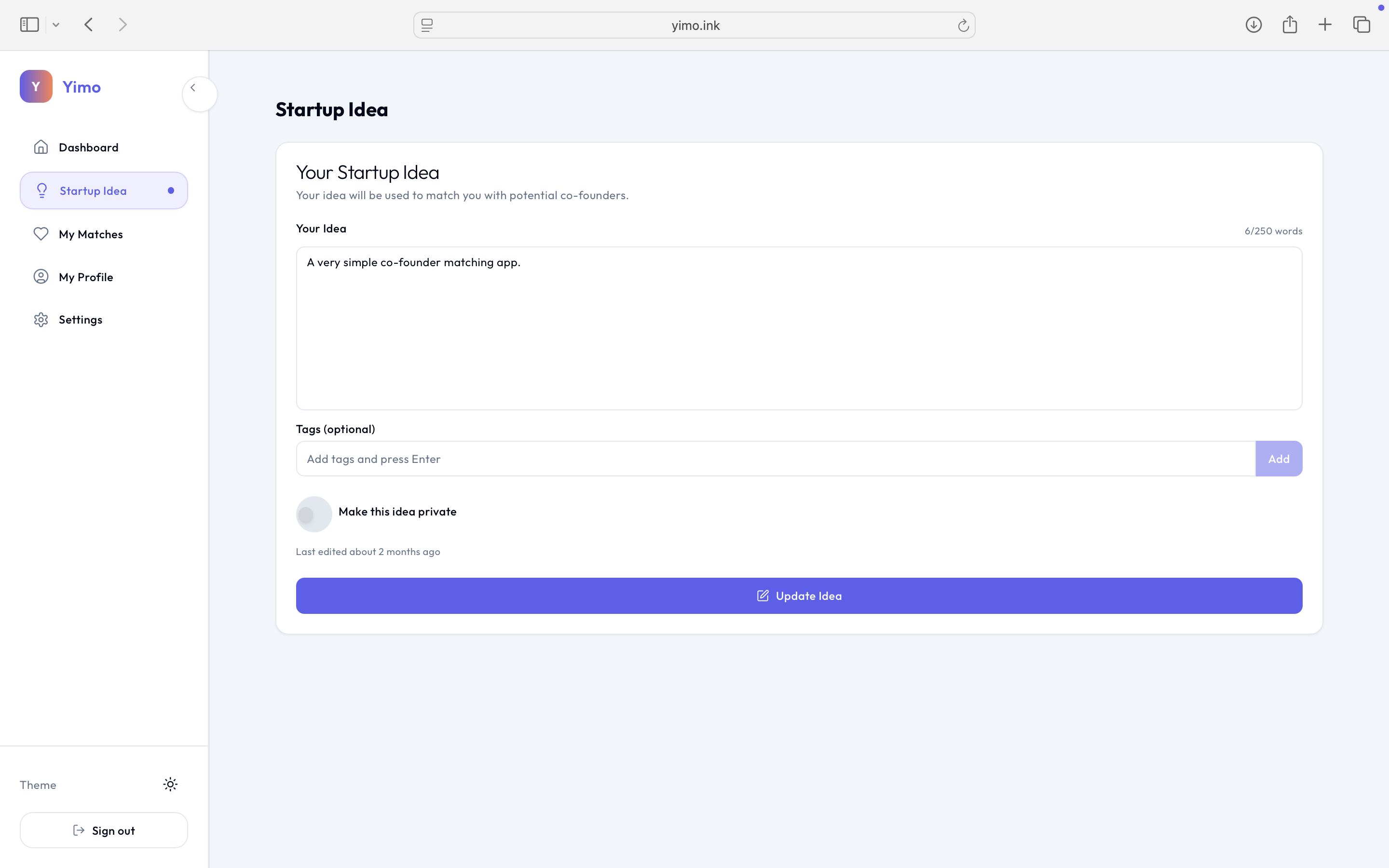Screen dimensions: 1389x868
Task: Show Safari sidebar panel
Action: [29, 25]
